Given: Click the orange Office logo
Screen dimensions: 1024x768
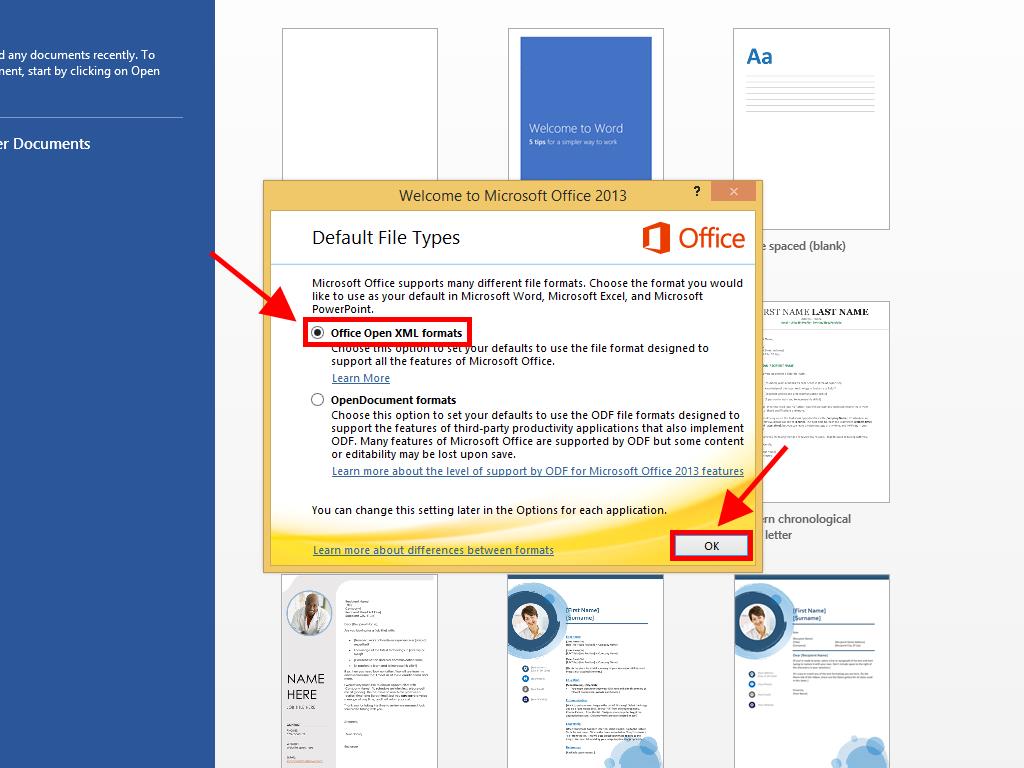Looking at the screenshot, I should pyautogui.click(x=693, y=238).
